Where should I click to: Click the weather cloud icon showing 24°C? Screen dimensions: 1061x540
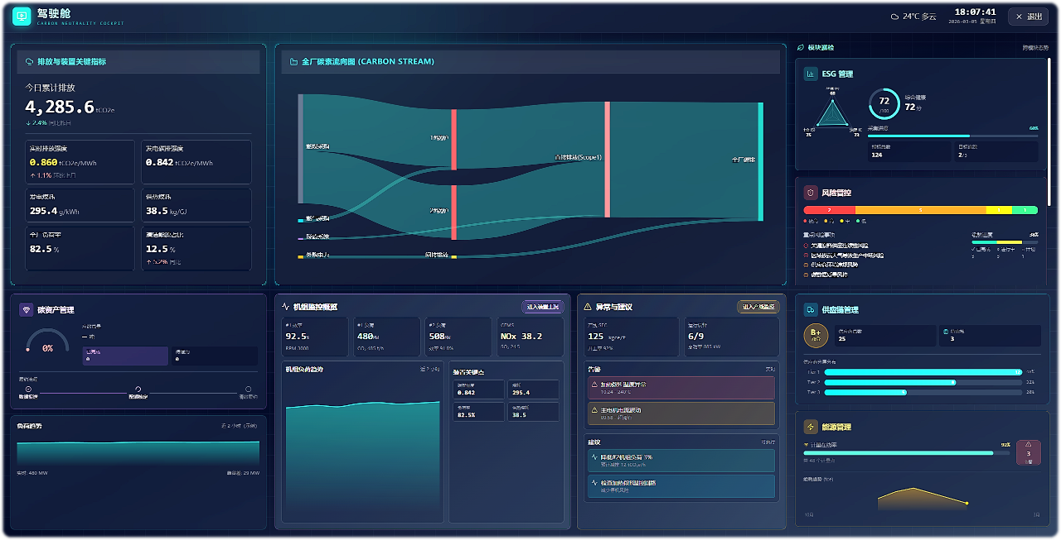(895, 16)
